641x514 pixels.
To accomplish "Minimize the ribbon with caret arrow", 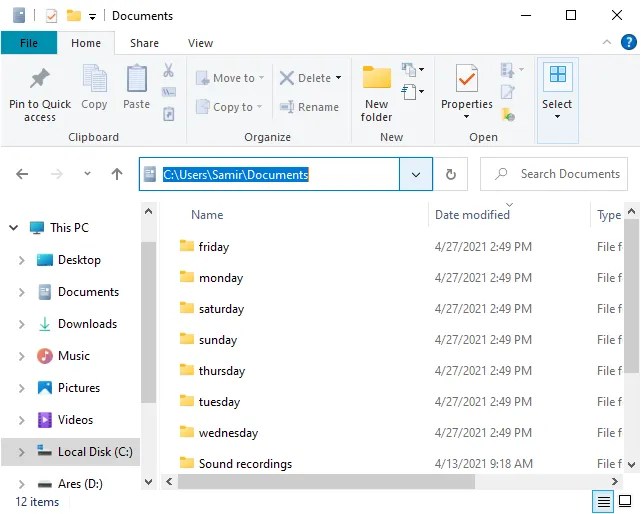I will pyautogui.click(x=607, y=42).
